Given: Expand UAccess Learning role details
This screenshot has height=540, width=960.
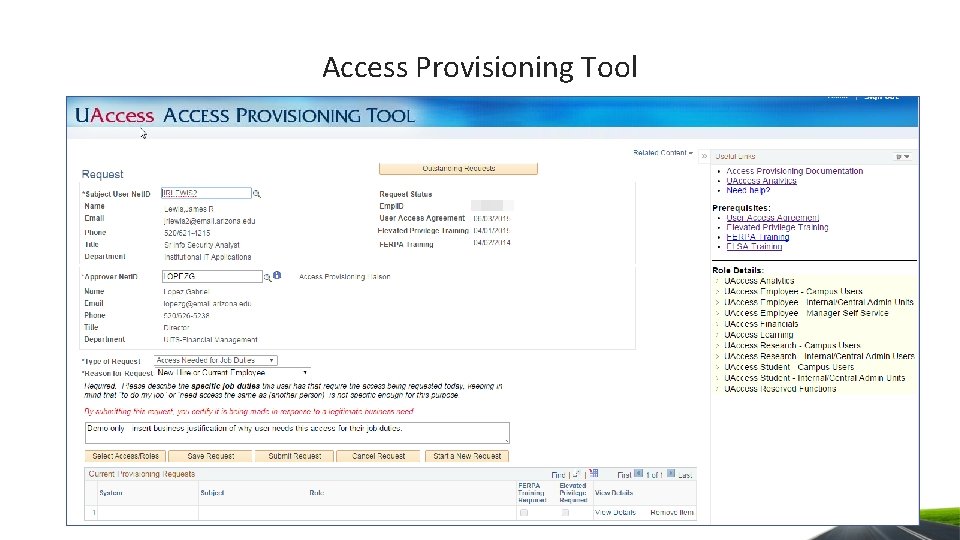Looking at the screenshot, I should [x=718, y=335].
